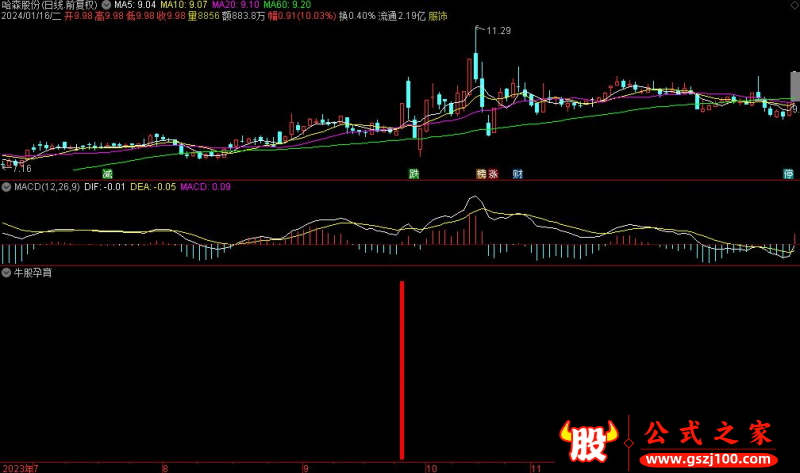Viewport: 800px width, 473px height.
Task: Select the MA5: 9.04 label
Action: [x=135, y=5]
